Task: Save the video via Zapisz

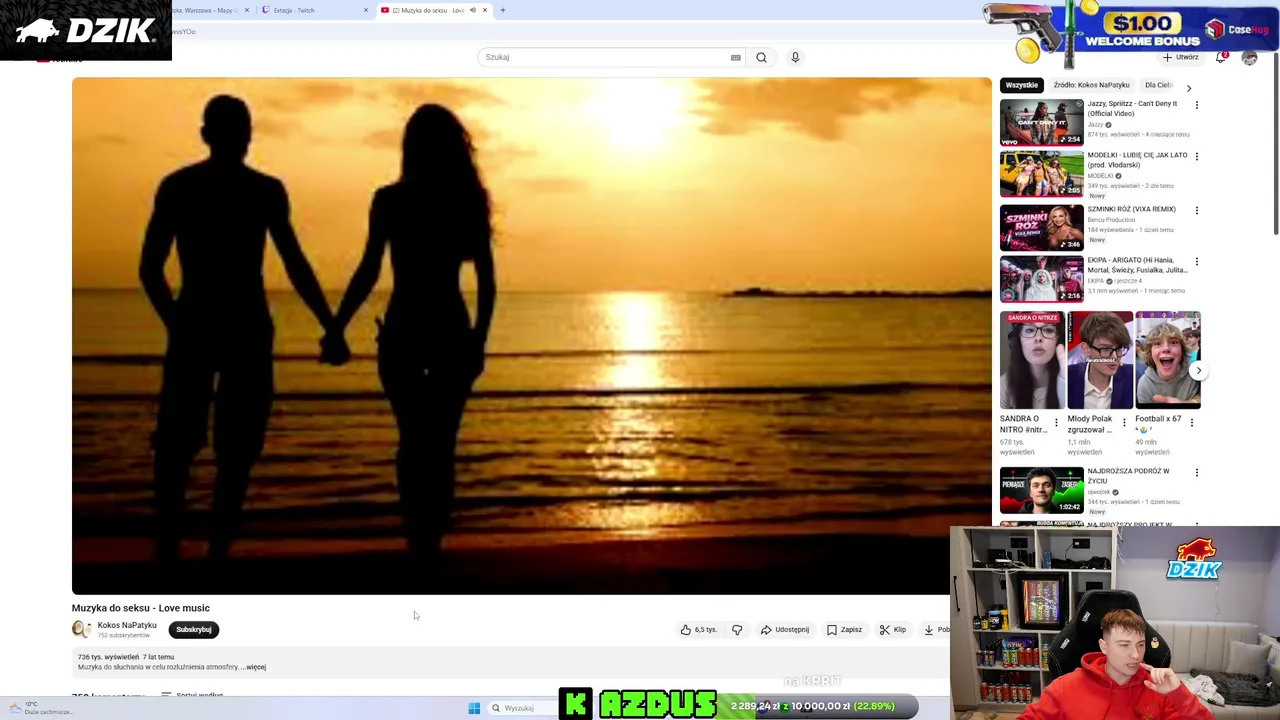Action: pyautogui.click(x=844, y=629)
